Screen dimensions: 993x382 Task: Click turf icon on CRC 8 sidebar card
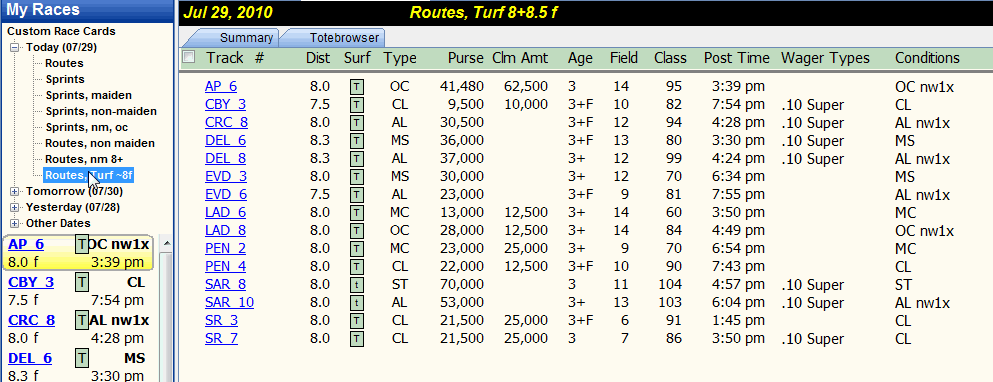[x=82, y=321]
